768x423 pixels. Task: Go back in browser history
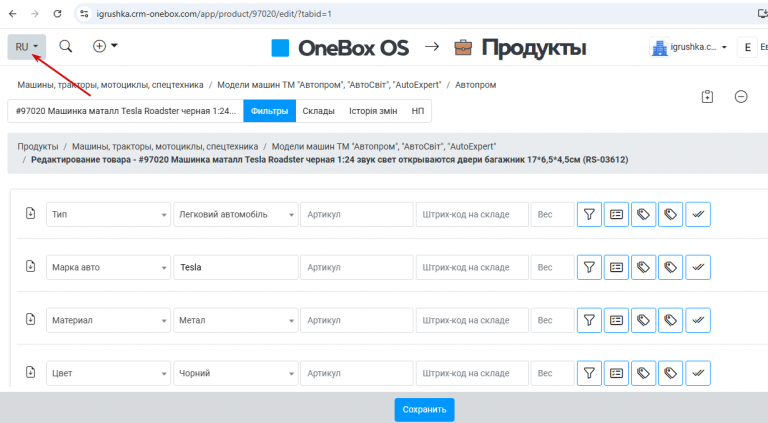(13, 14)
